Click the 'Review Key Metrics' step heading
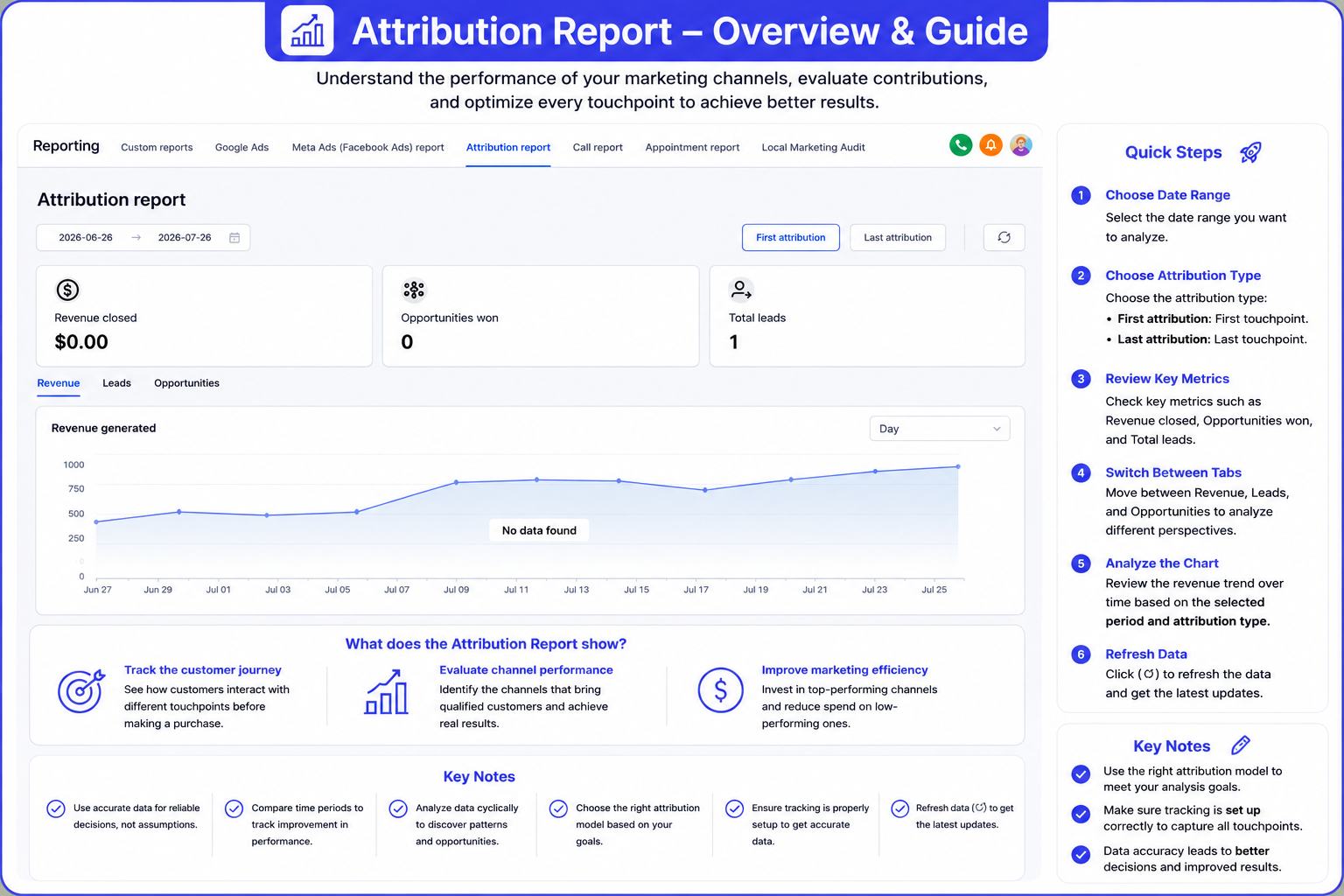This screenshot has height=896, width=1344. click(1167, 379)
